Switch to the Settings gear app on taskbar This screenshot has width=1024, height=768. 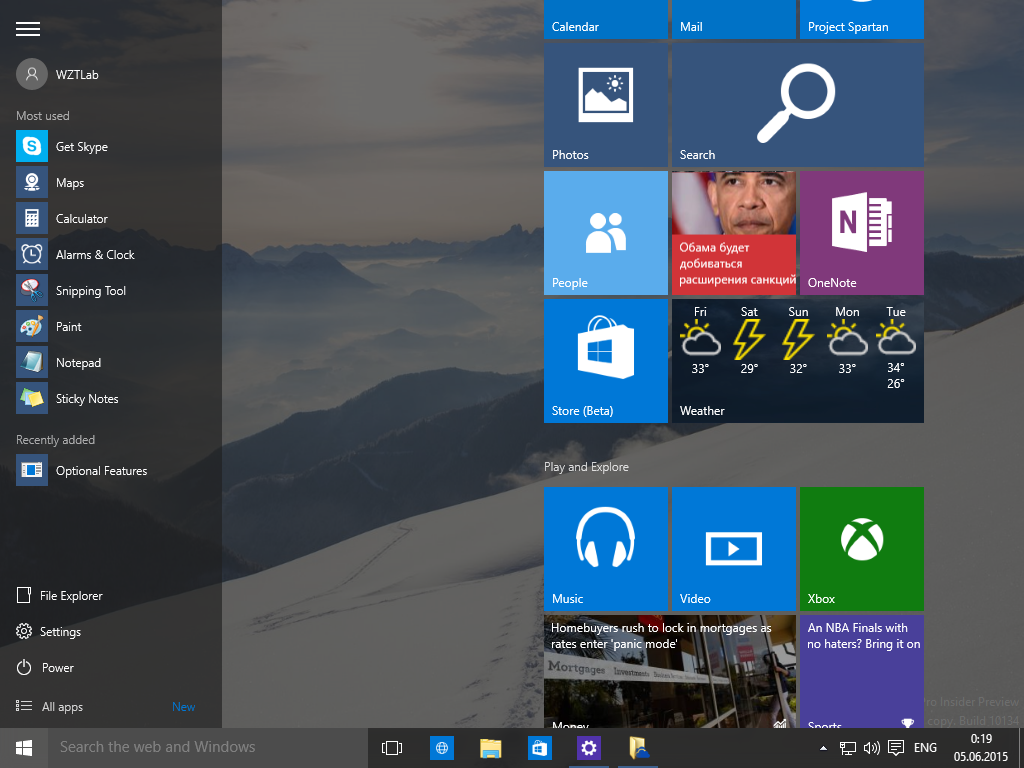pyautogui.click(x=588, y=748)
